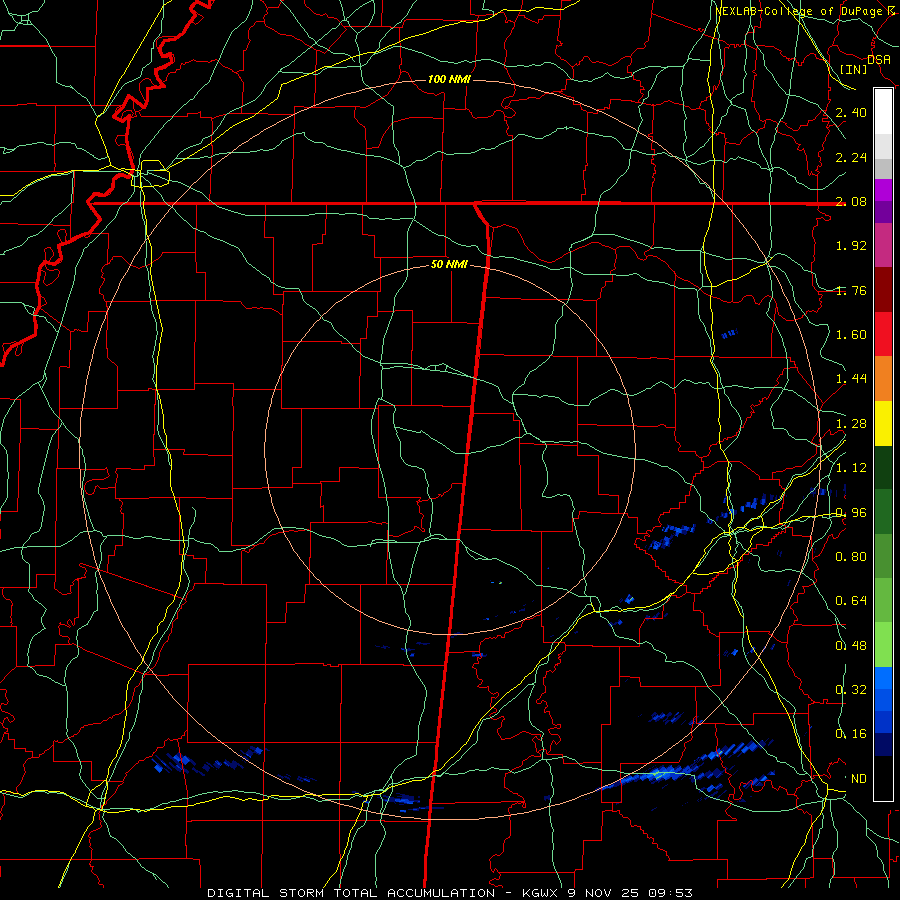Click the 100 NMI range ring label
Image resolution: width=900 pixels, height=900 pixels.
(449, 79)
